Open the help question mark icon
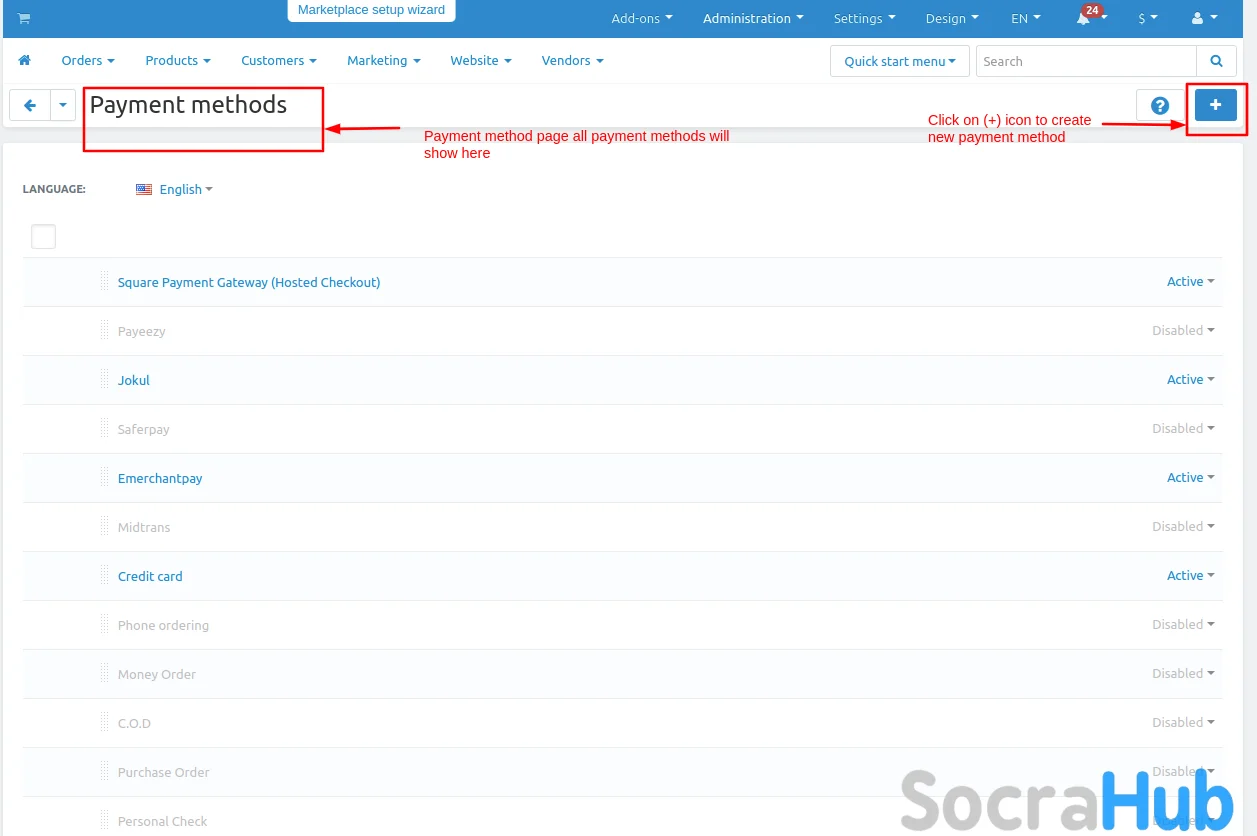 tap(1159, 105)
